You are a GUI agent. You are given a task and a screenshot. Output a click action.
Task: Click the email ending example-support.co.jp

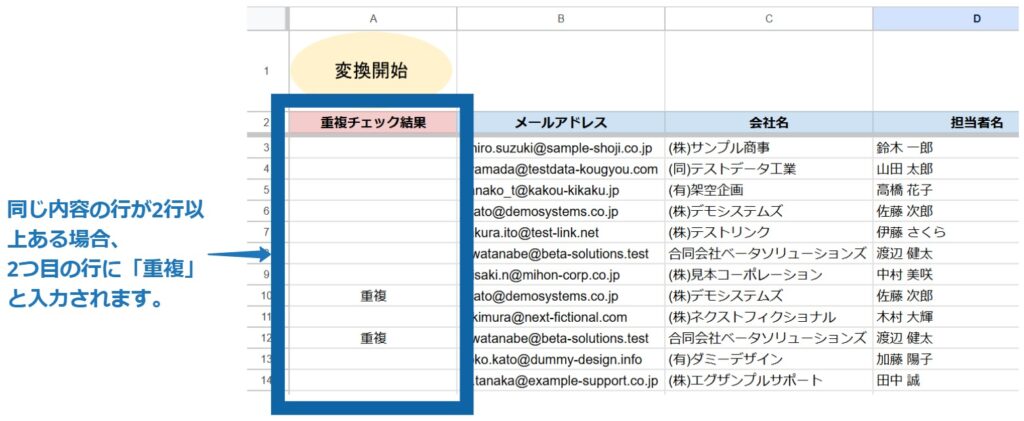566,381
